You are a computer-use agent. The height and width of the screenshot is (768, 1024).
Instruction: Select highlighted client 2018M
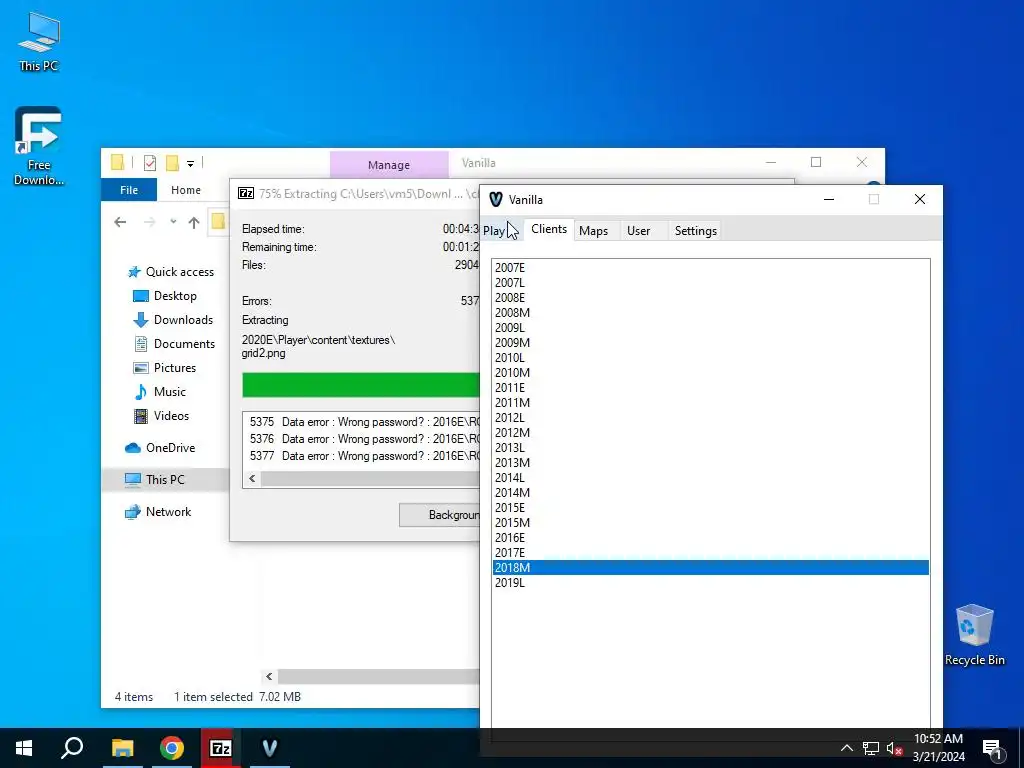point(711,568)
